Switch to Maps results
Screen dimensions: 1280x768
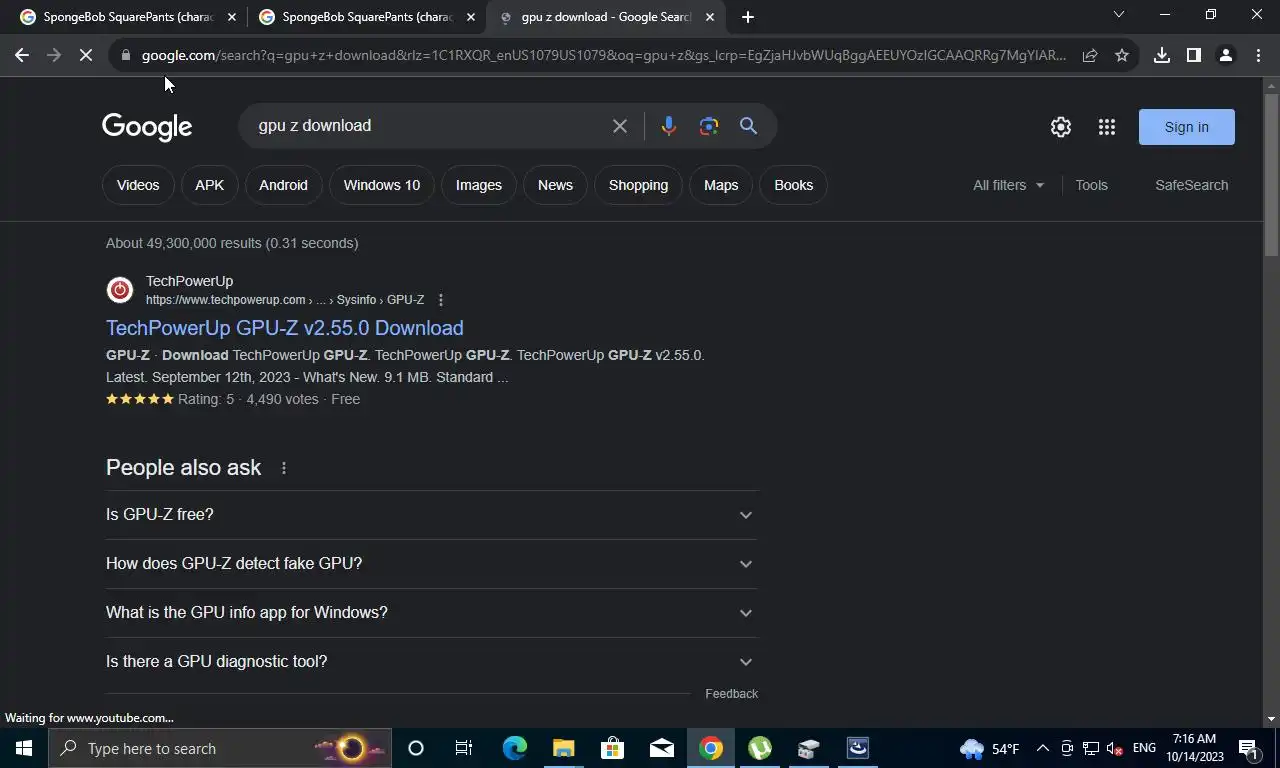pyautogui.click(x=720, y=185)
